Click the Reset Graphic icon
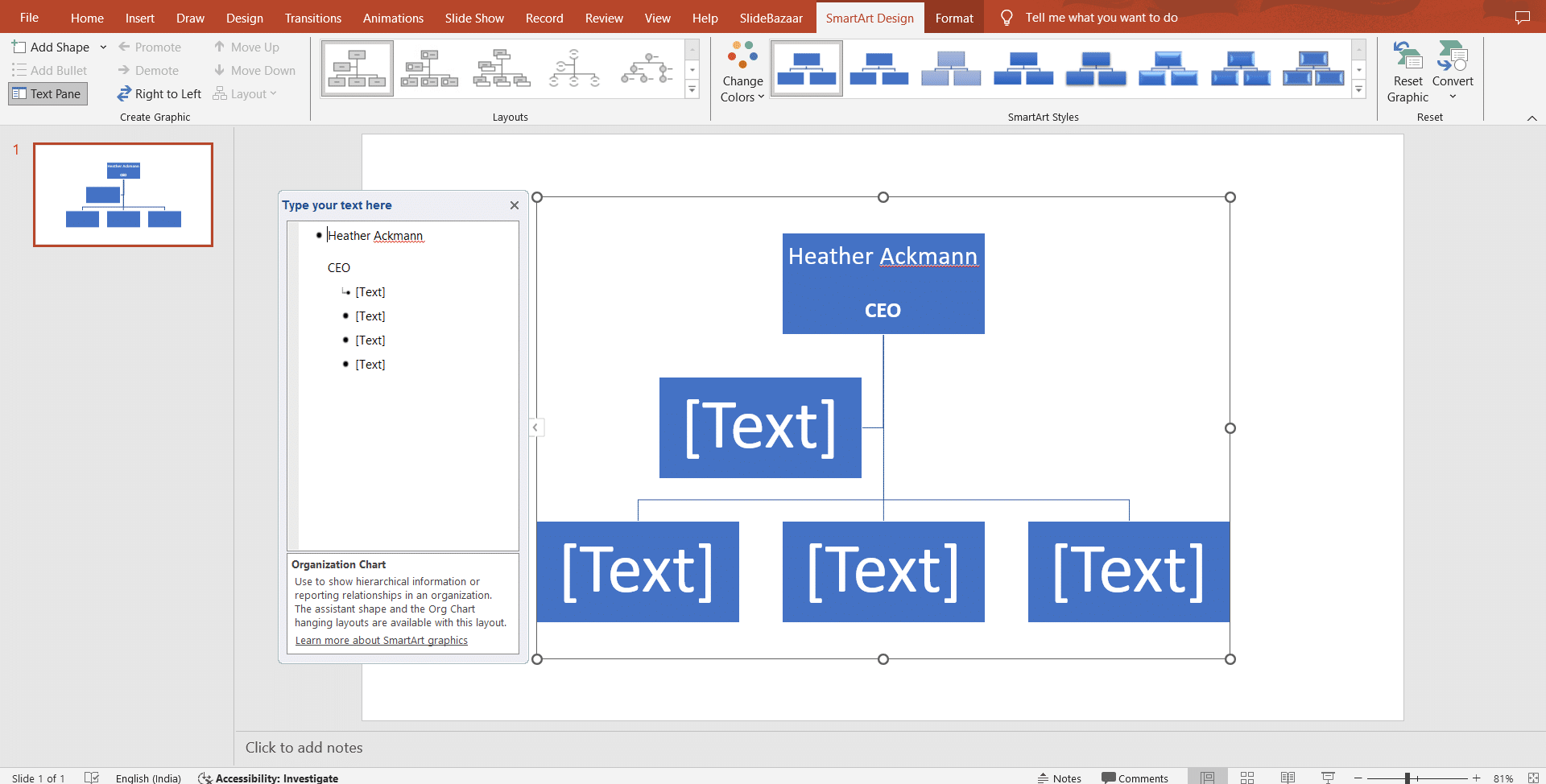The image size is (1546, 784). pyautogui.click(x=1406, y=70)
